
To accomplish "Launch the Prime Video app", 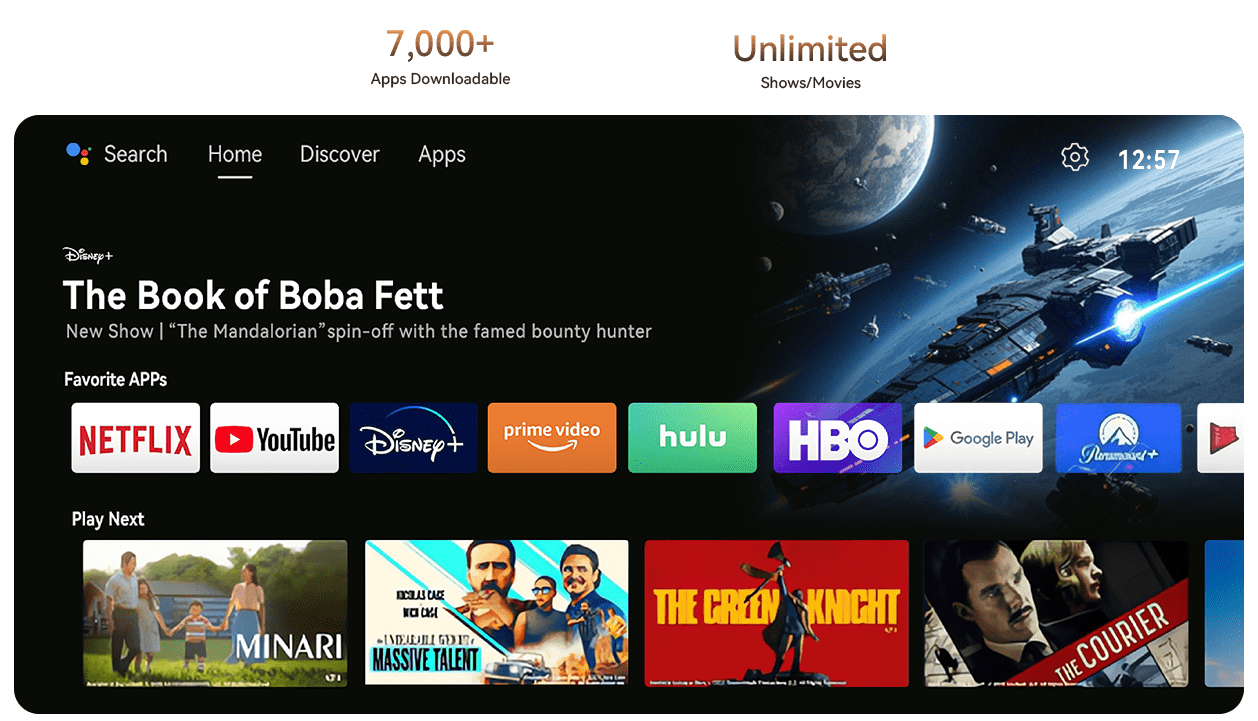I will pyautogui.click(x=552, y=438).
